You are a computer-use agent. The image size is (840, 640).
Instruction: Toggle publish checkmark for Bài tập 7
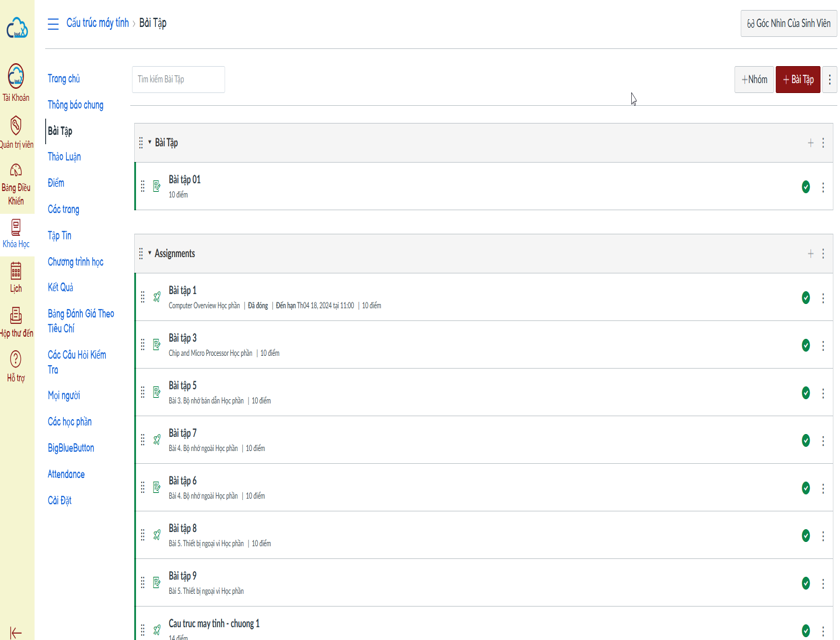click(805, 440)
